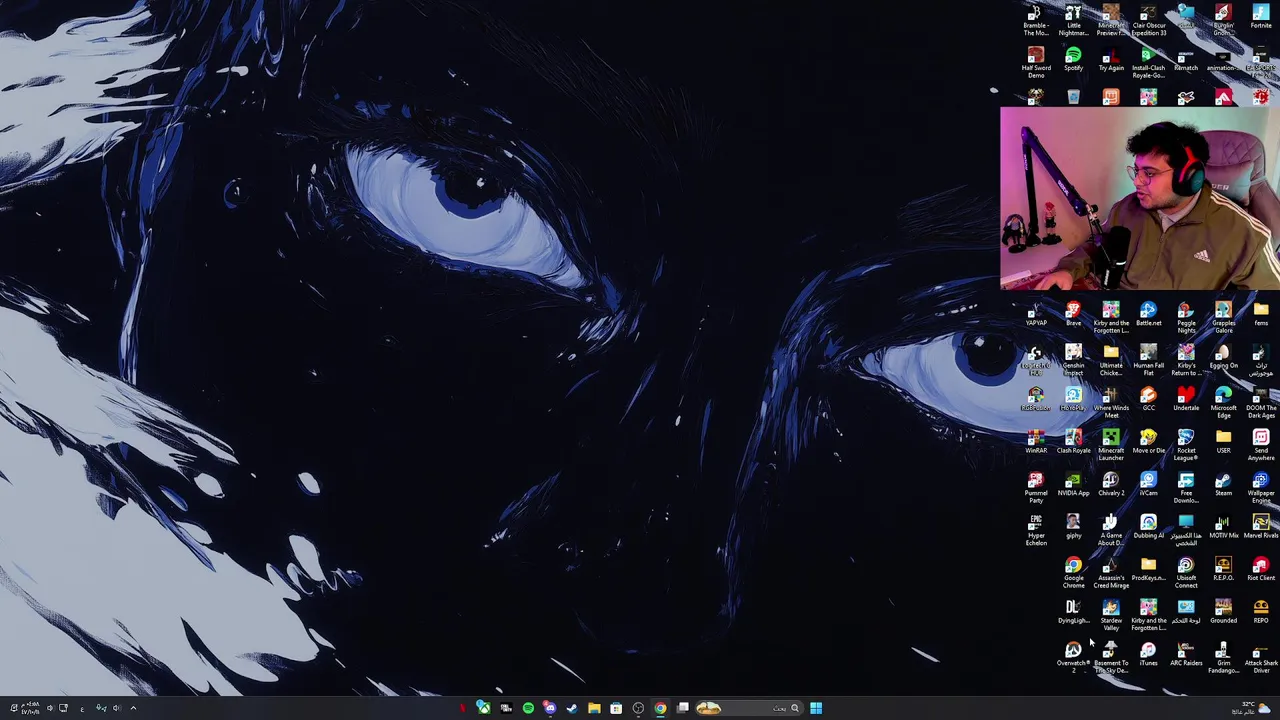Open the Wallpaper Engine shortcut
1280x720 pixels.
1261,488
